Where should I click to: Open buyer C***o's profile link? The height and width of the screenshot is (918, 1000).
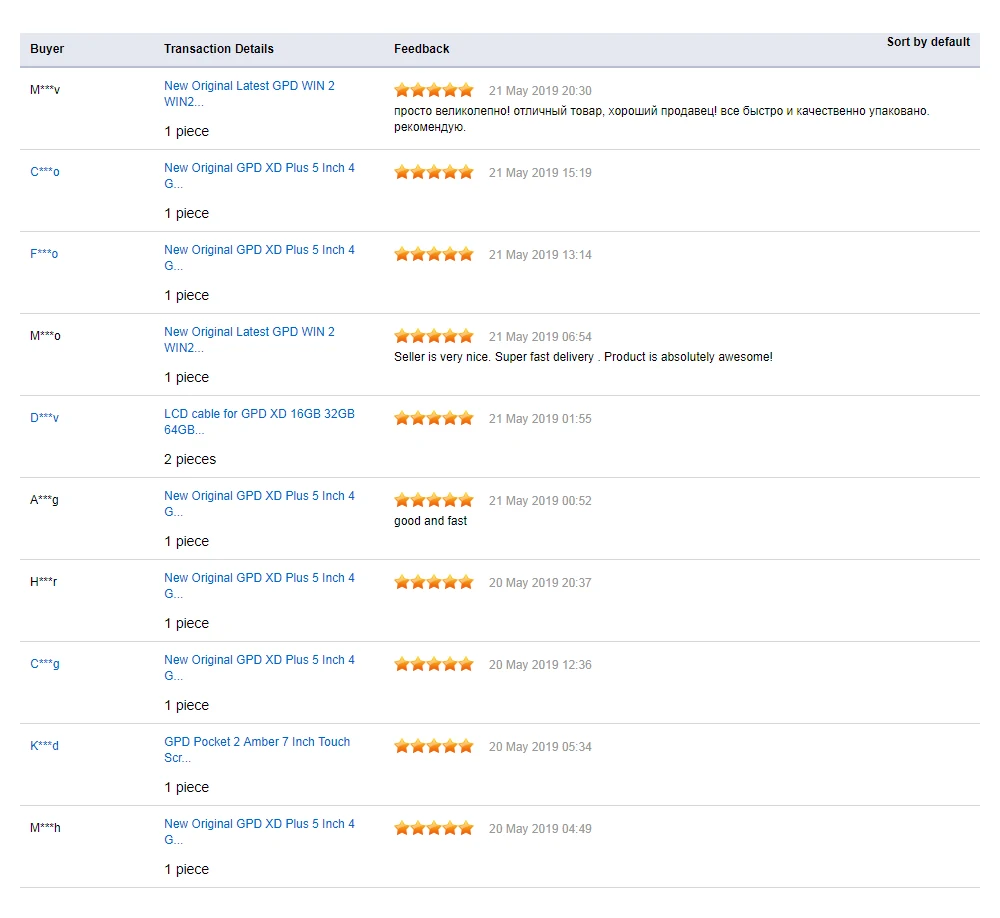point(45,172)
